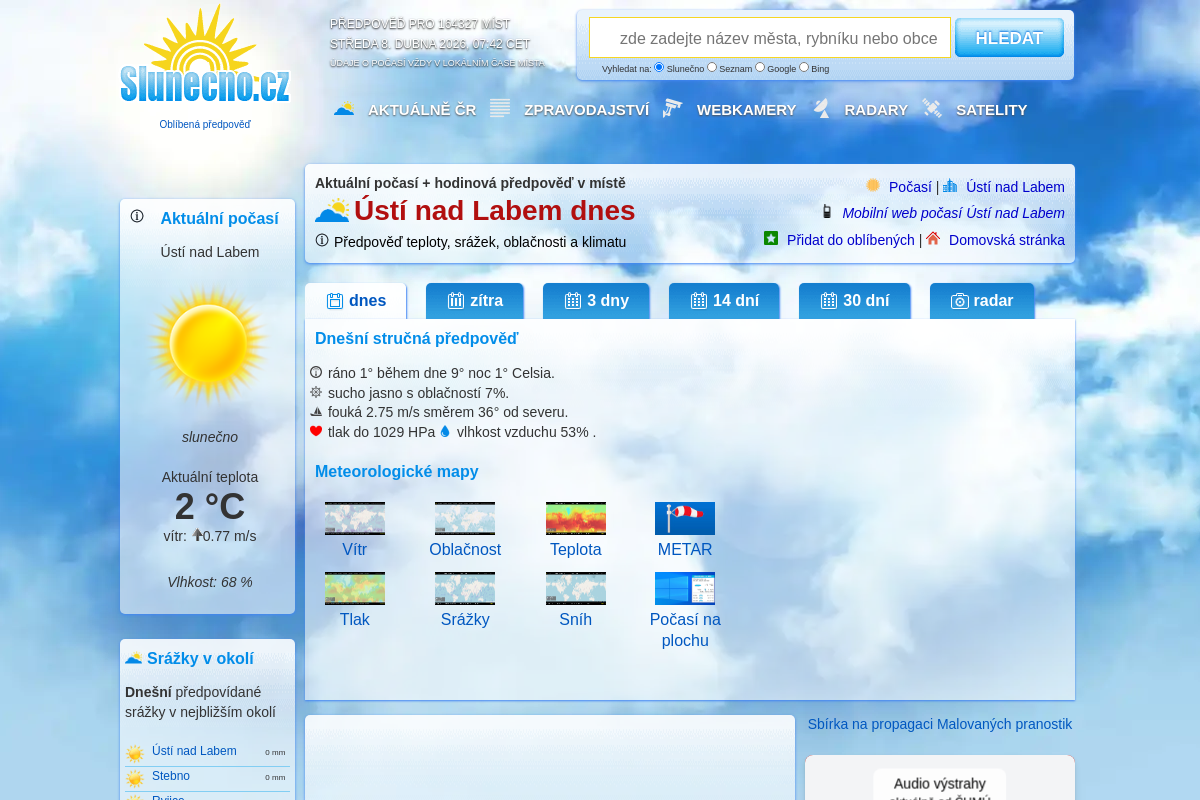Click the city name search field
Screen dimensions: 1200x800
tap(770, 38)
